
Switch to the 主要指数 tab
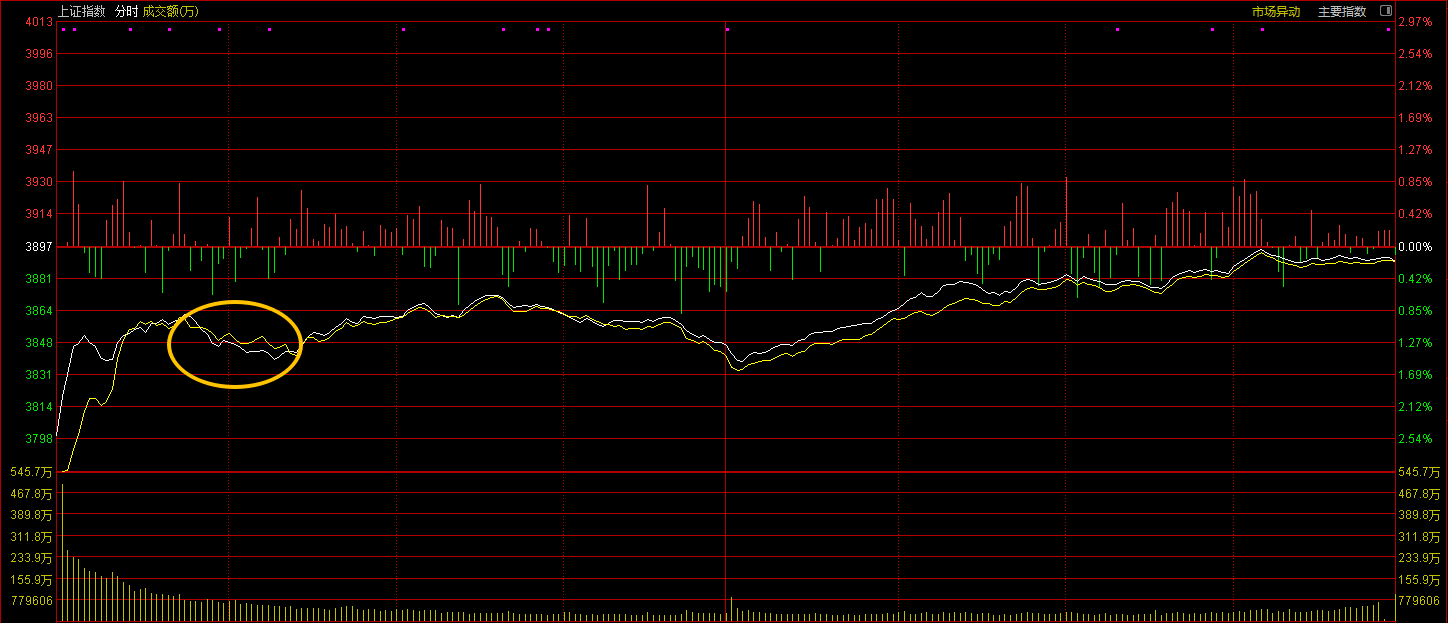(x=1341, y=12)
